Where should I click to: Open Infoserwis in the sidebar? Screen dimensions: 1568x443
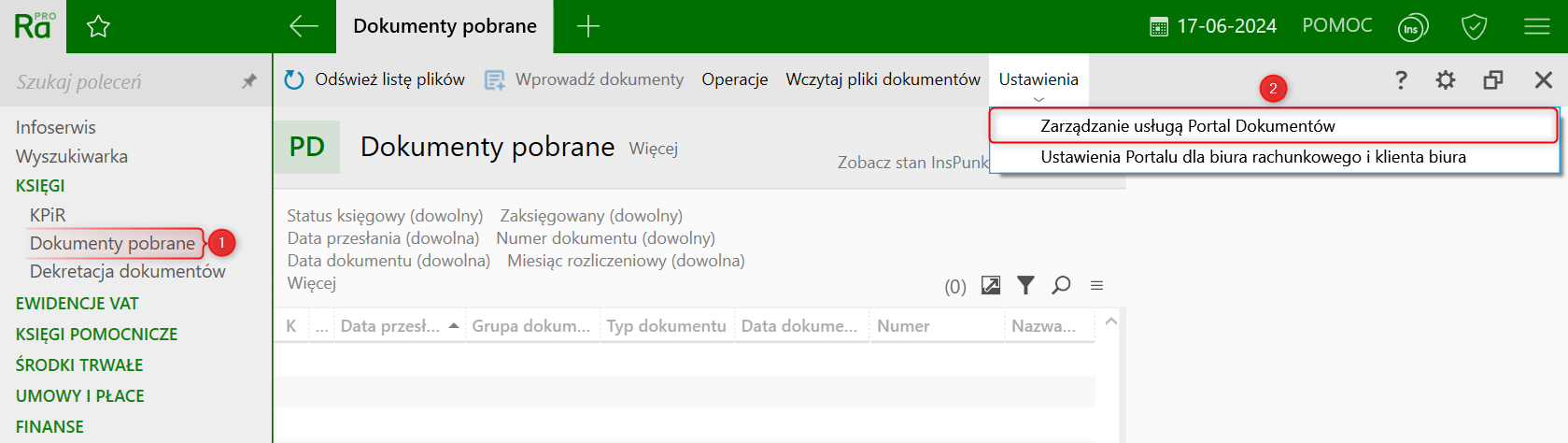tap(55, 127)
